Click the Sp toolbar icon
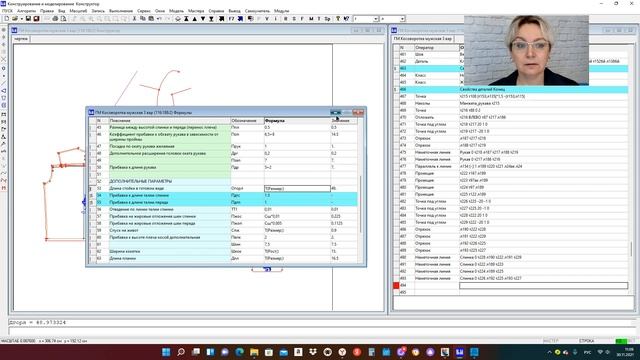The height and width of the screenshot is (360, 640). (x=327, y=19)
